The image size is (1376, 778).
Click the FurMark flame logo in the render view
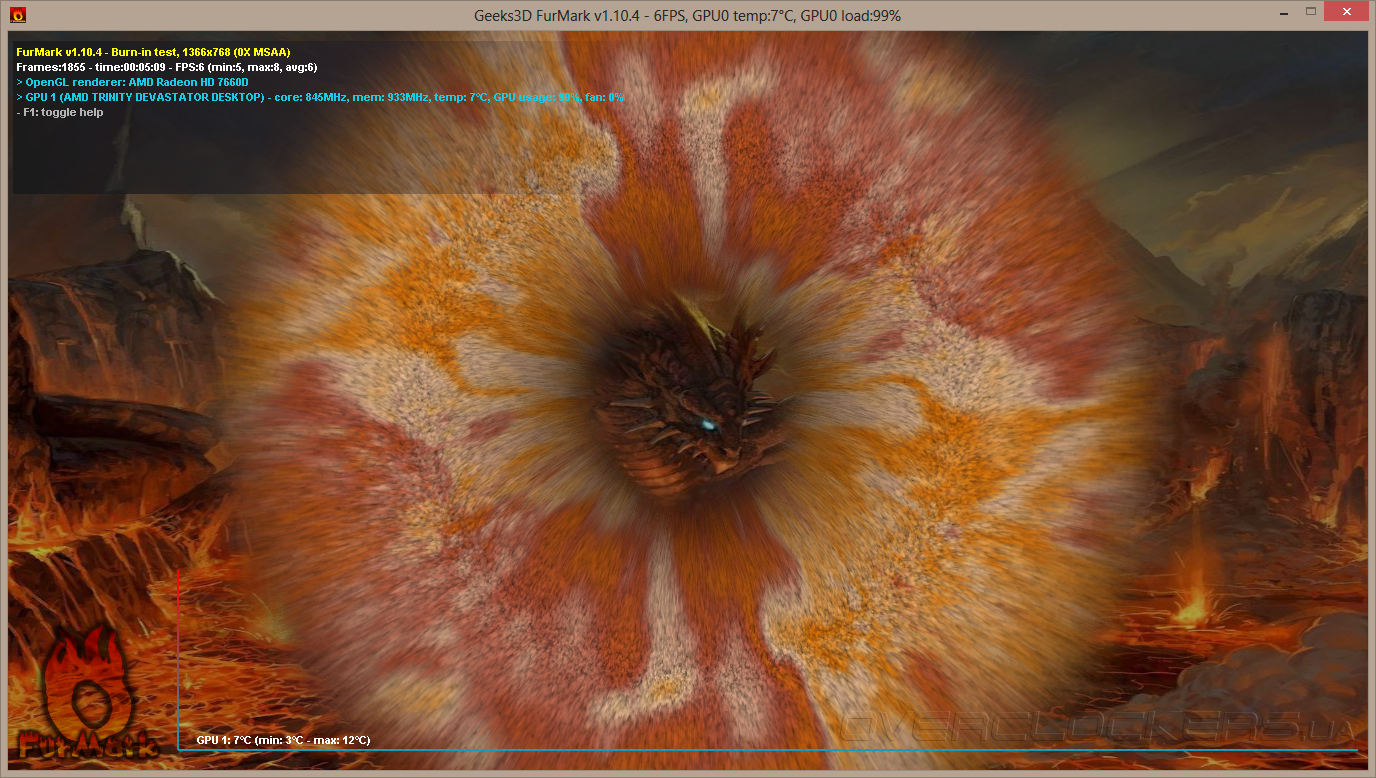(88, 693)
